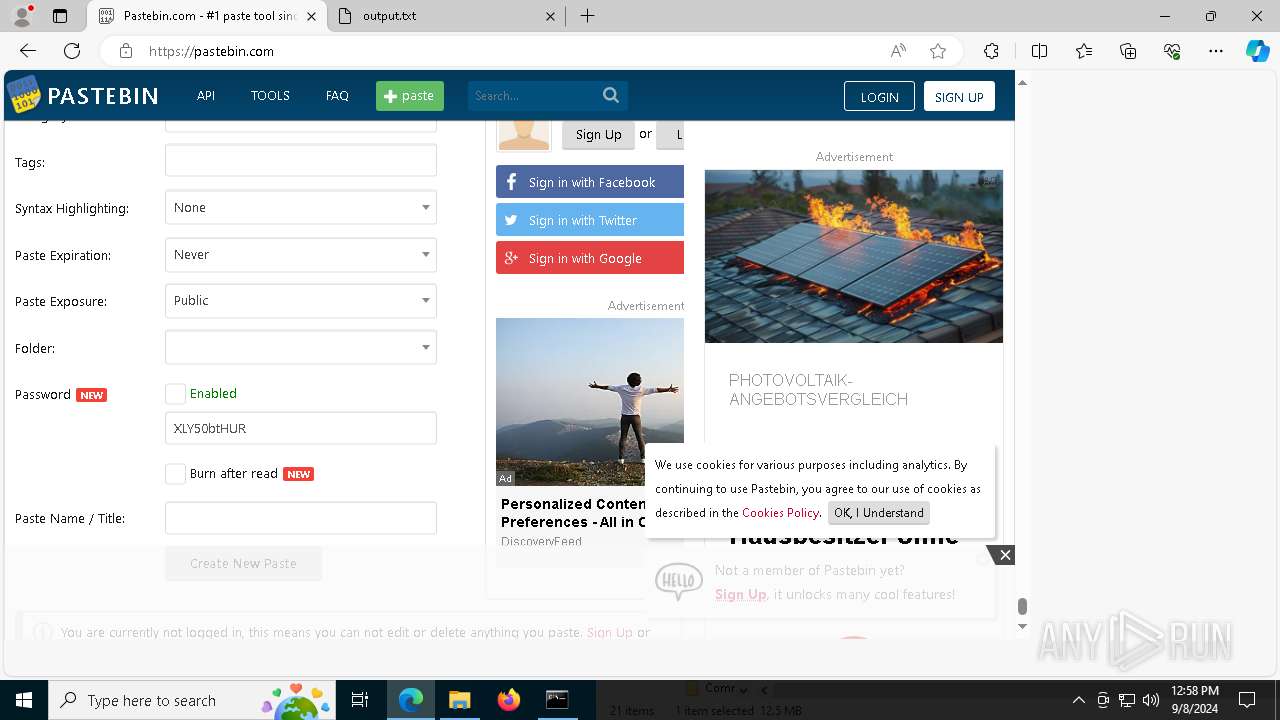
Task: Click the Personalized Content ad image
Action: click(590, 402)
